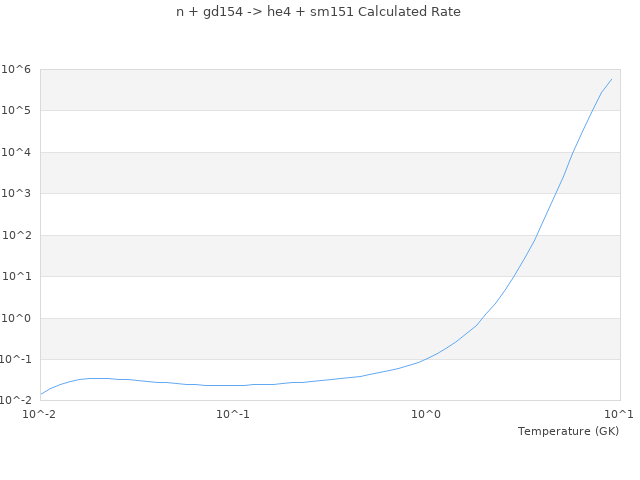Click the 10^2 y-axis tick label
Screen dimensions: 640x480
(x=16, y=235)
